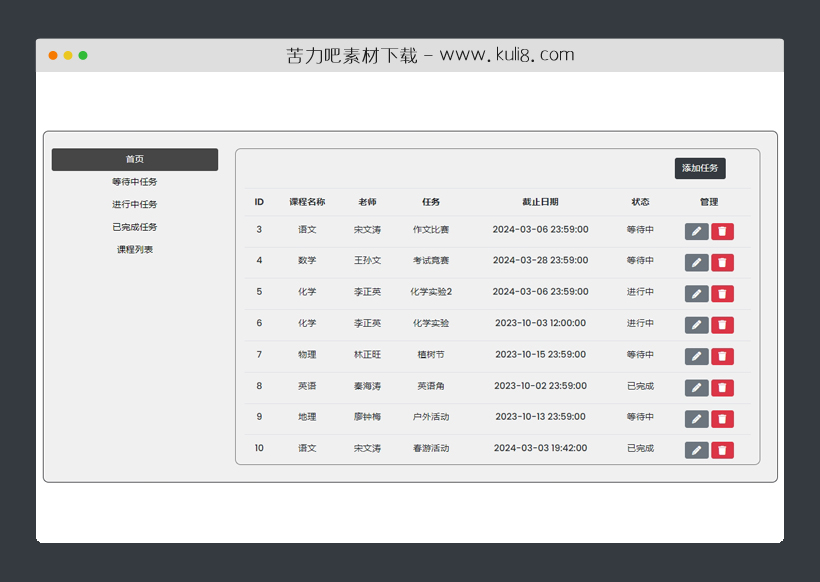
Task: Edit the 植树节 physics task
Action: coord(696,355)
